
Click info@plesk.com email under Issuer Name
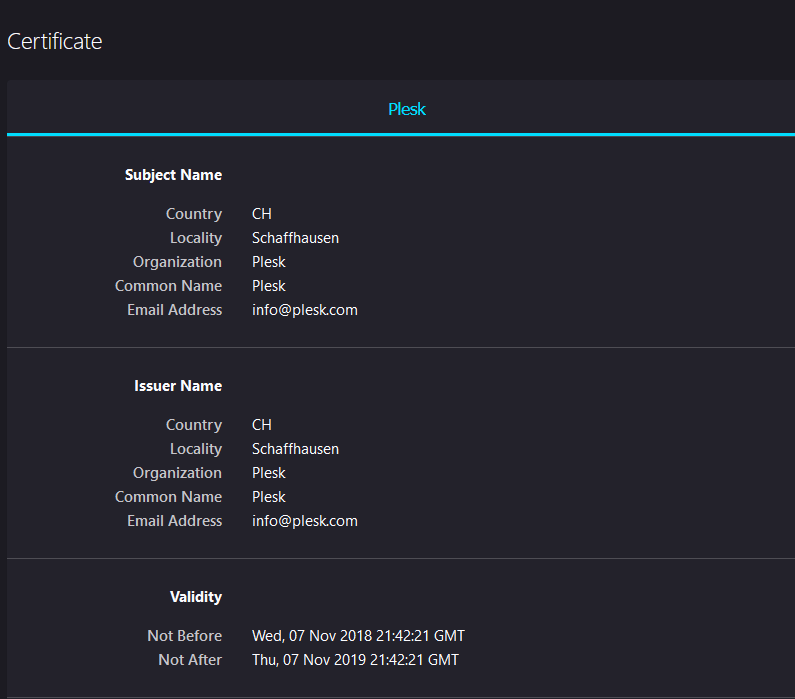coord(305,521)
